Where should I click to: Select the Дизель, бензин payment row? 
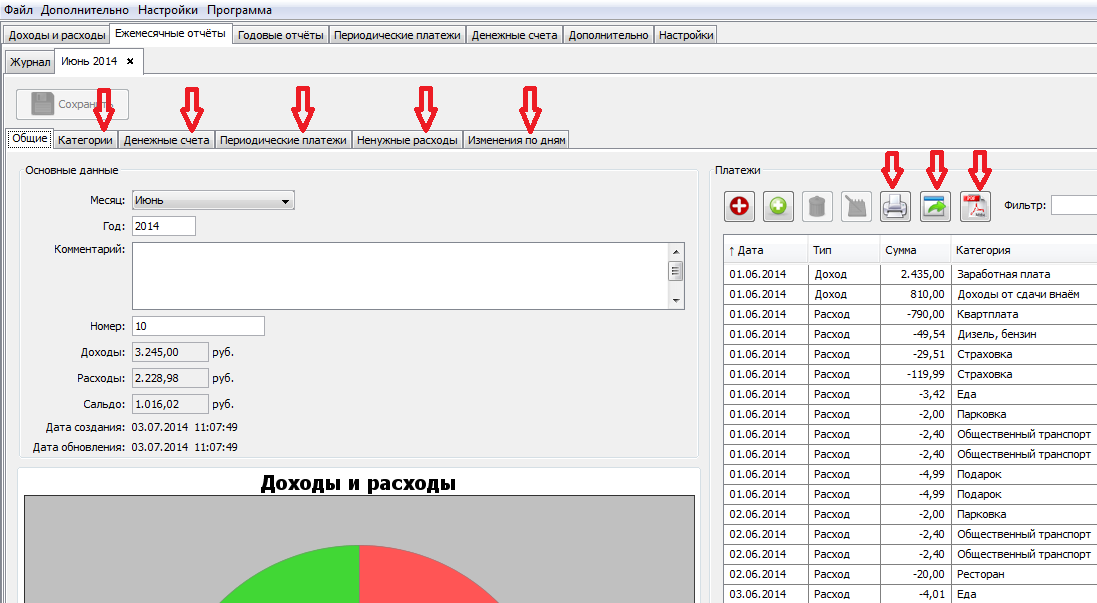(910, 334)
